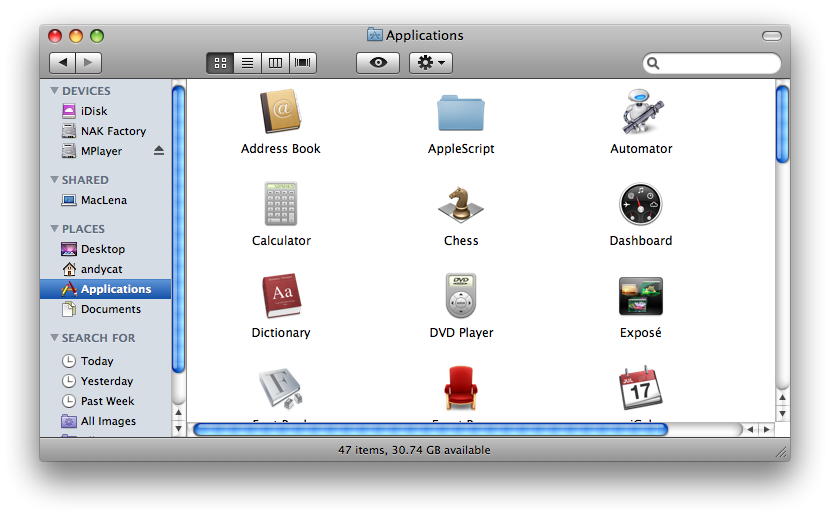Select the Chess knight icon
Viewport: 830px width, 516px height.
coord(461,204)
